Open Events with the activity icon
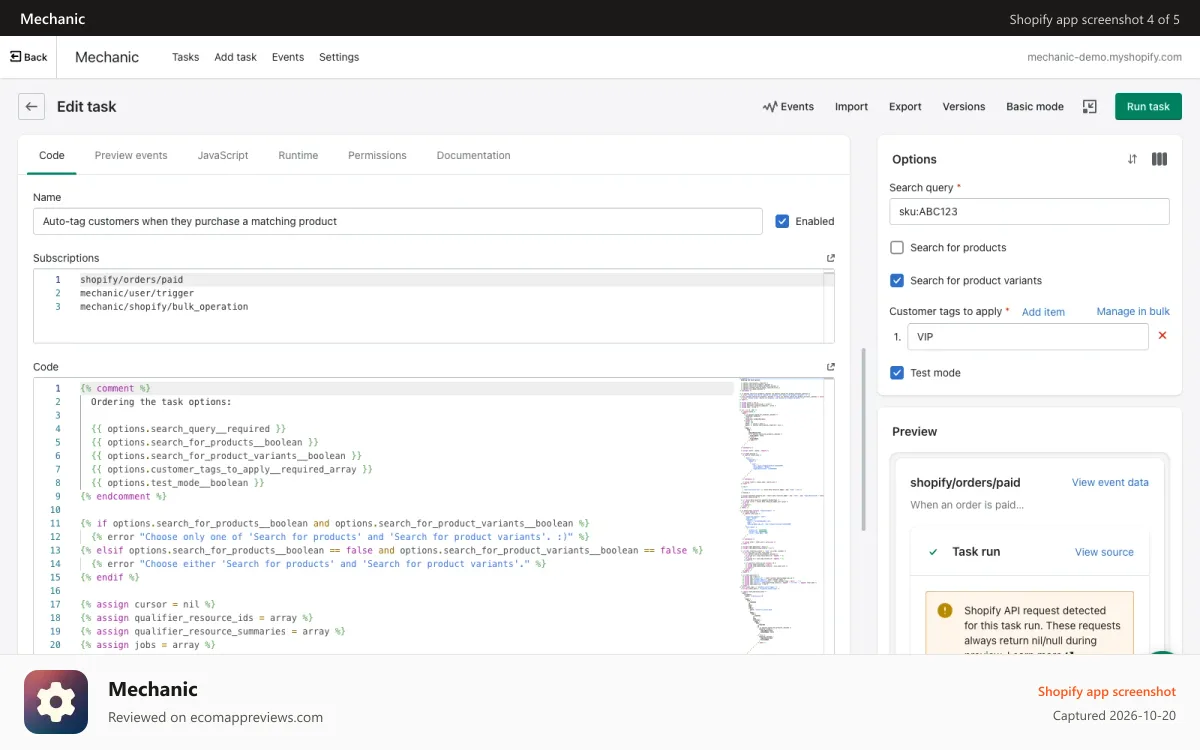1200x750 pixels. tap(788, 106)
